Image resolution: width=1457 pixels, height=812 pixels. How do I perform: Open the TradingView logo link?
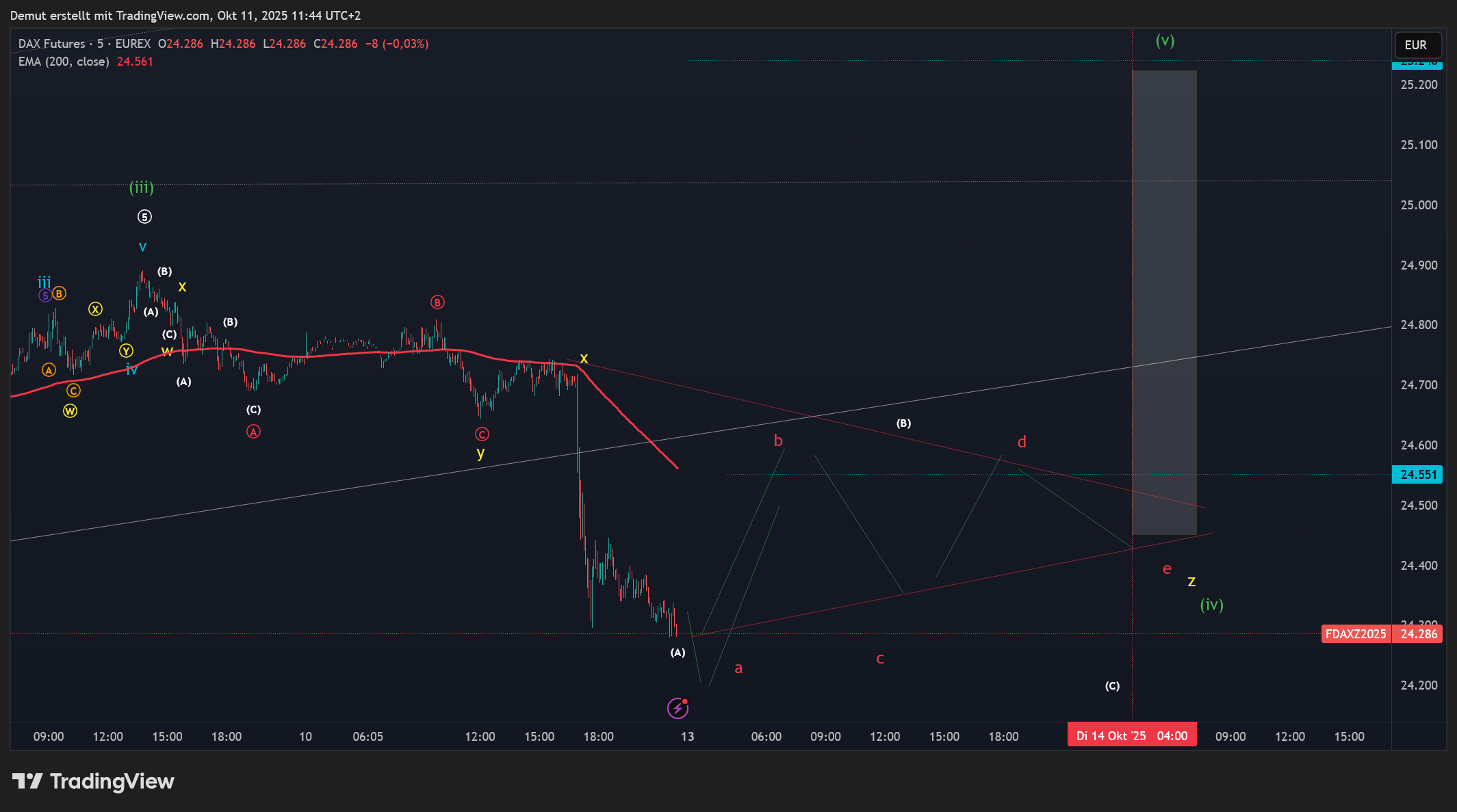click(x=93, y=781)
